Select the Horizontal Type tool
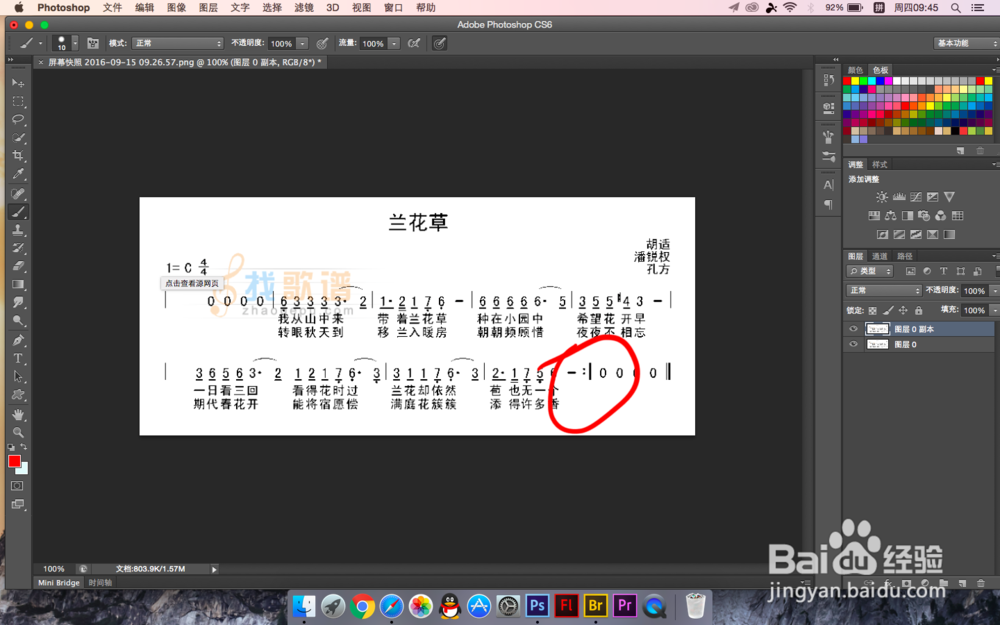The height and width of the screenshot is (625, 1000). point(18,358)
